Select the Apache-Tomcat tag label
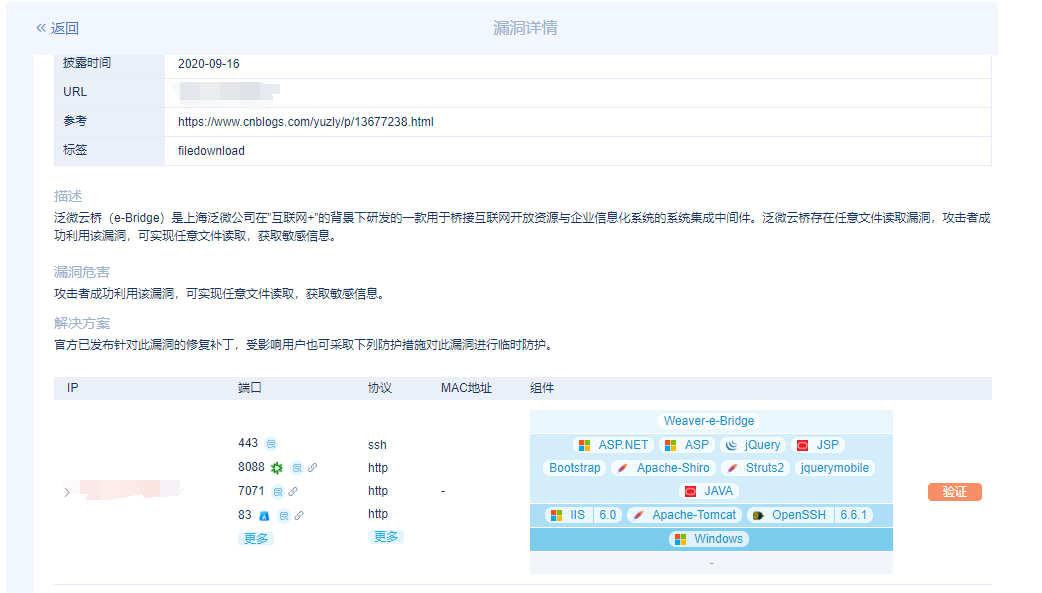 click(x=694, y=515)
